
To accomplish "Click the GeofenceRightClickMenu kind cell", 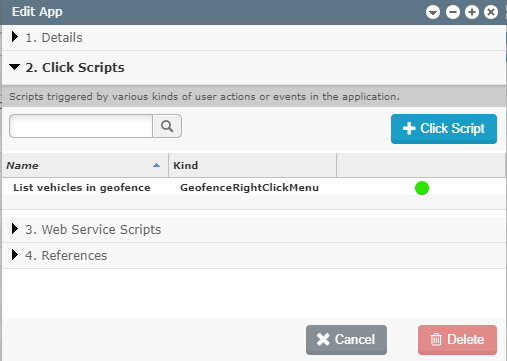I will click(249, 188).
